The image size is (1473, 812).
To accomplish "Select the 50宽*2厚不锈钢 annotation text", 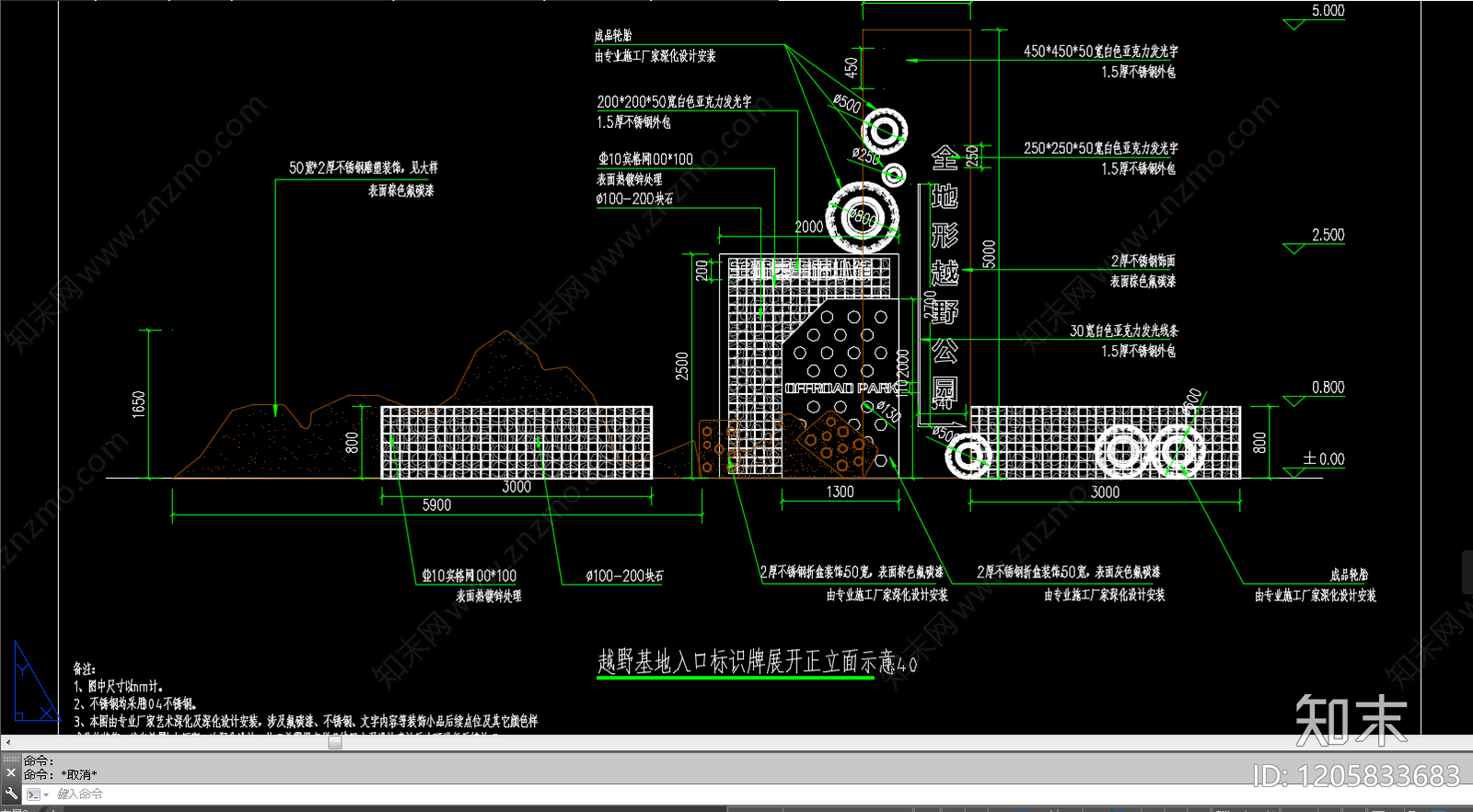I will [x=364, y=168].
